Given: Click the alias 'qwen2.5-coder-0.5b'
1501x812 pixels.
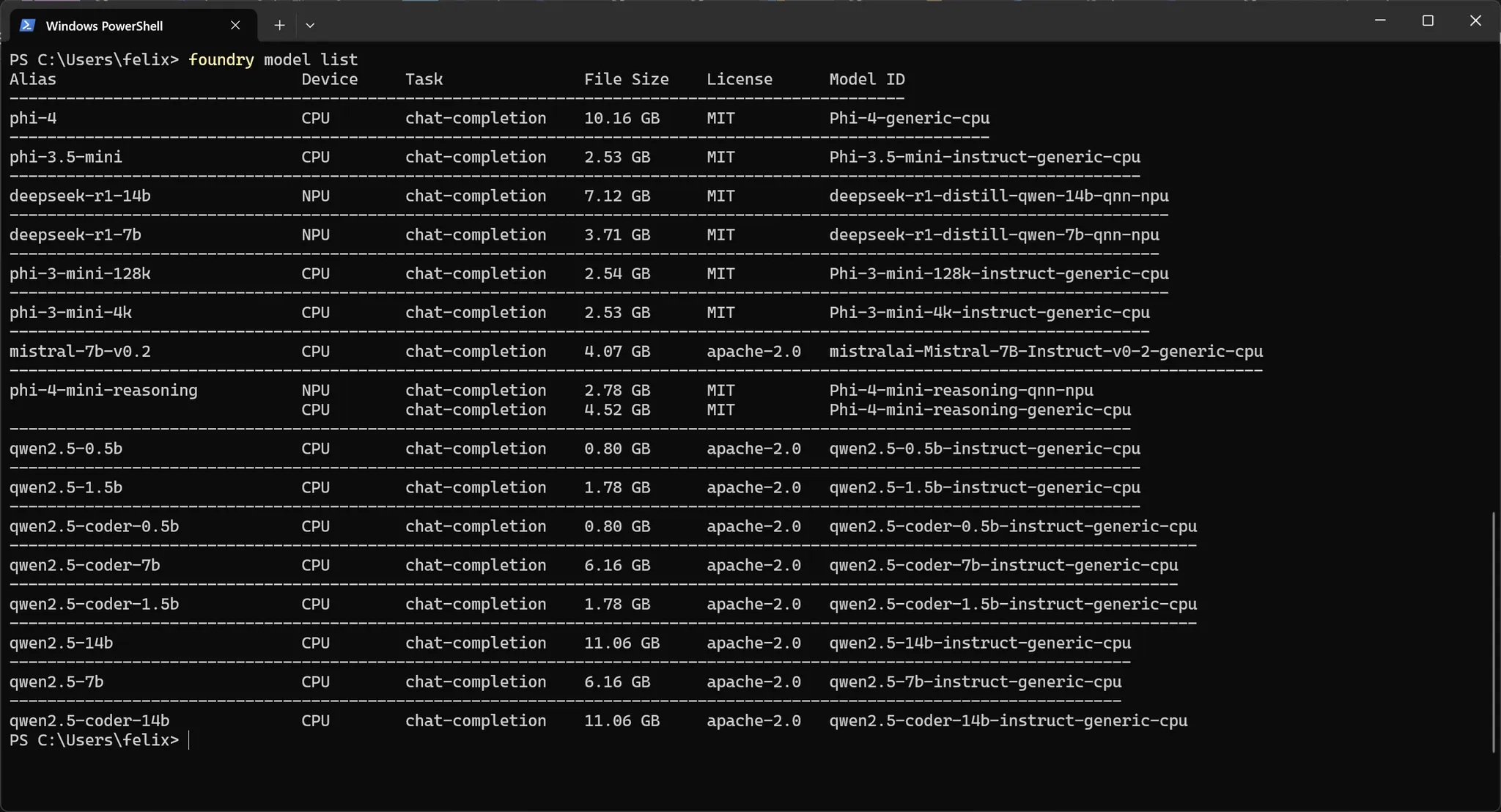Looking at the screenshot, I should pyautogui.click(x=95, y=526).
